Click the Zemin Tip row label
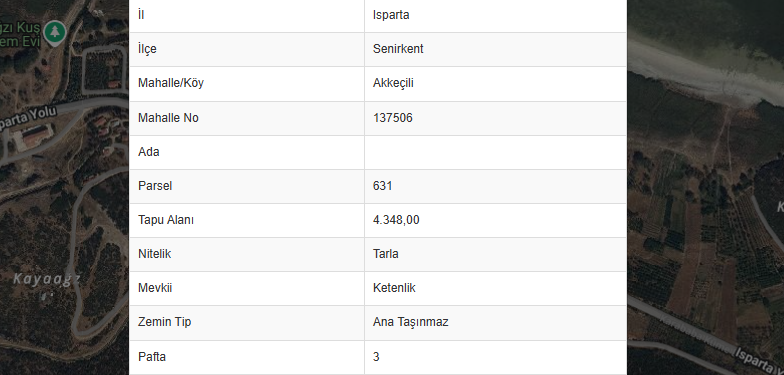 pyautogui.click(x=164, y=322)
